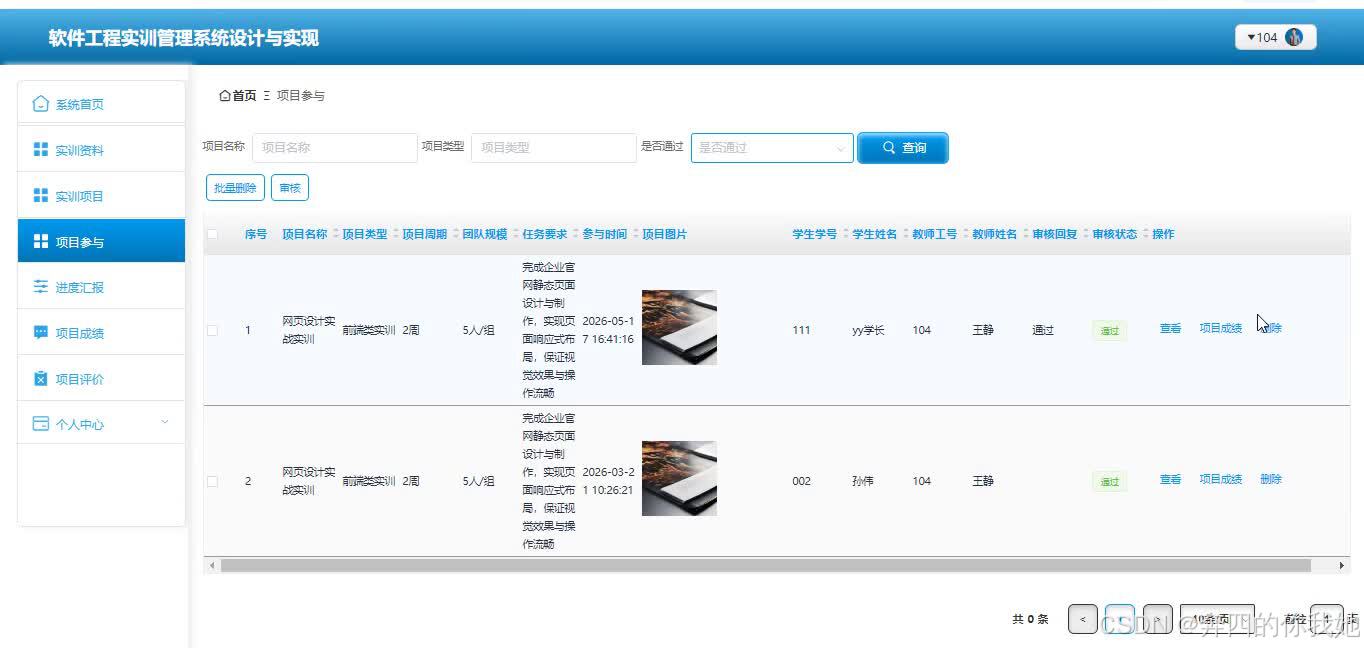
Task: Click the 查询 search button
Action: (x=903, y=148)
